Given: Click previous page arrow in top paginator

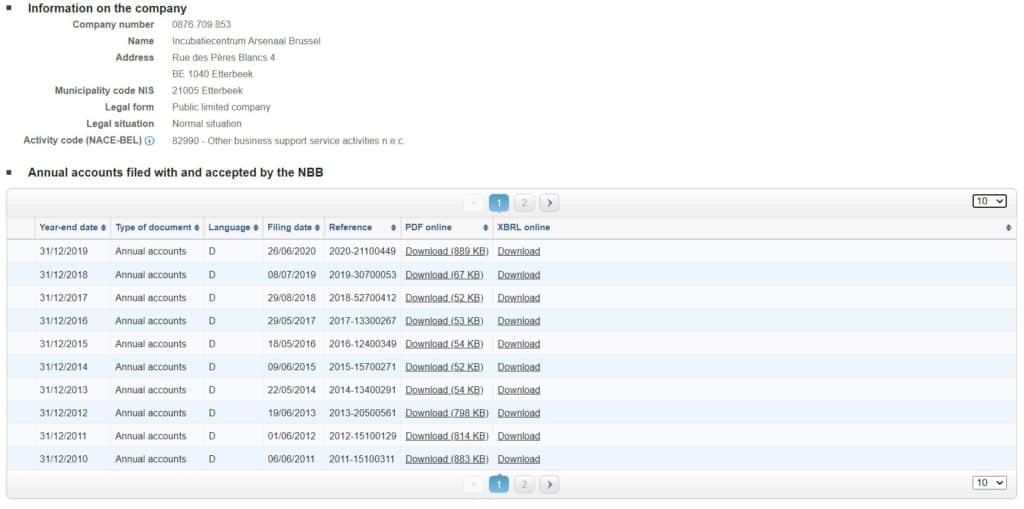Looking at the screenshot, I should pos(474,203).
